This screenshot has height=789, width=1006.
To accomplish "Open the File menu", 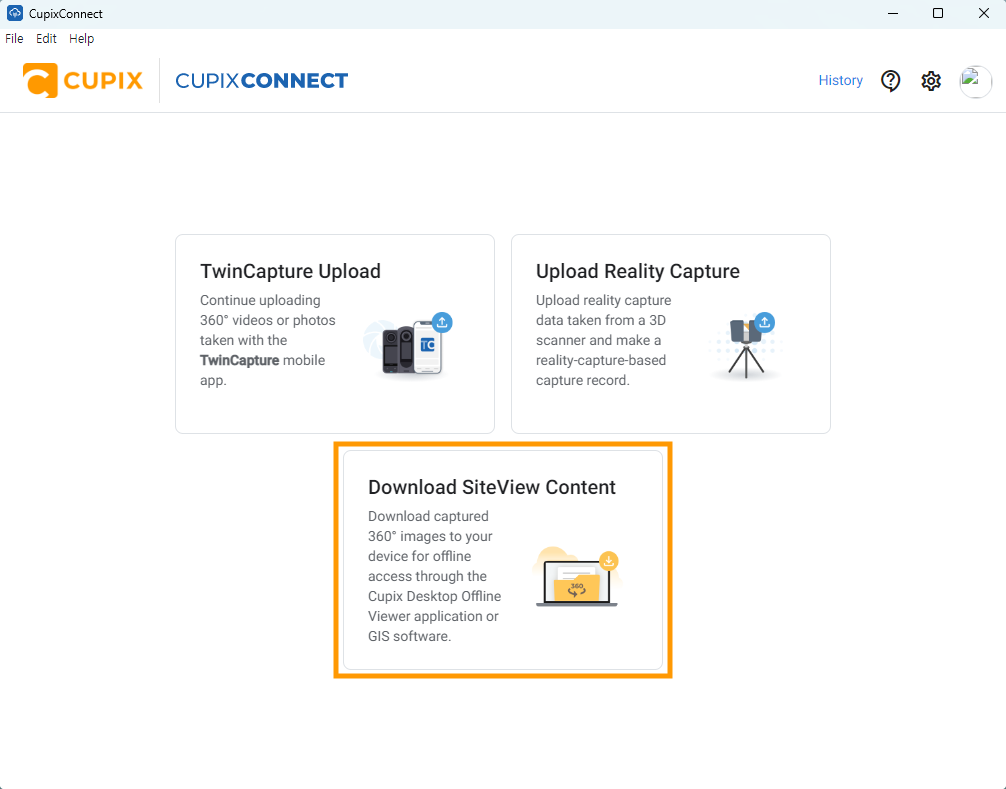I will point(14,38).
